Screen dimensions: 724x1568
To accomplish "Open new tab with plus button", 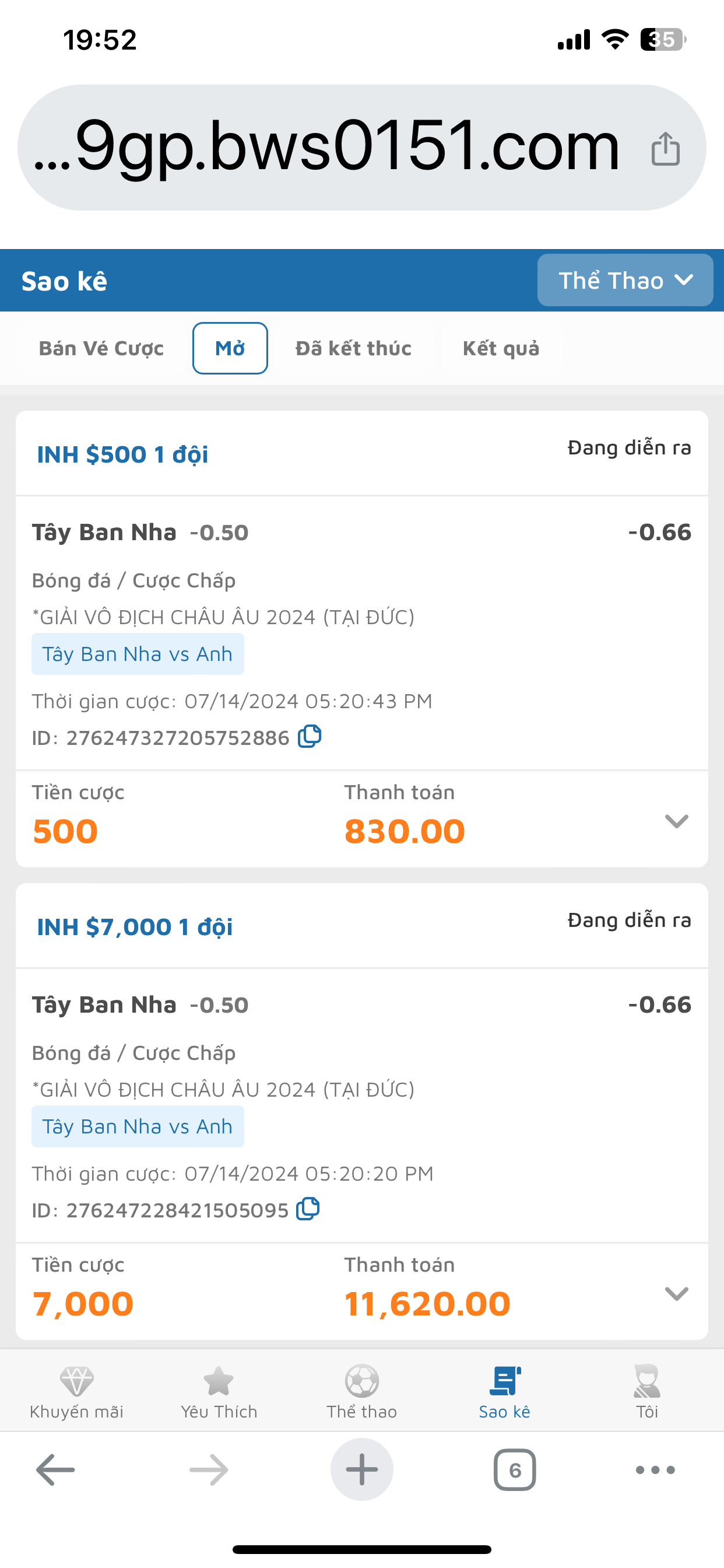I will (362, 1470).
